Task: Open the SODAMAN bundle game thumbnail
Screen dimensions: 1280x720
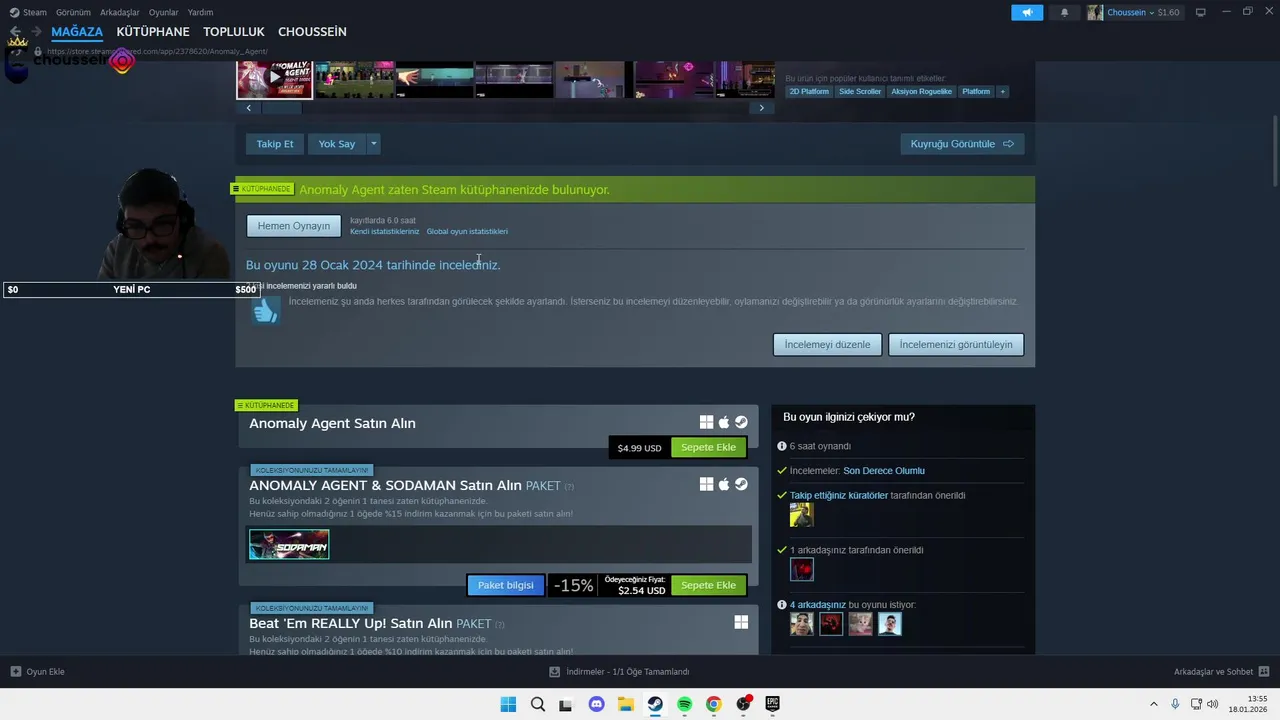Action: (289, 544)
